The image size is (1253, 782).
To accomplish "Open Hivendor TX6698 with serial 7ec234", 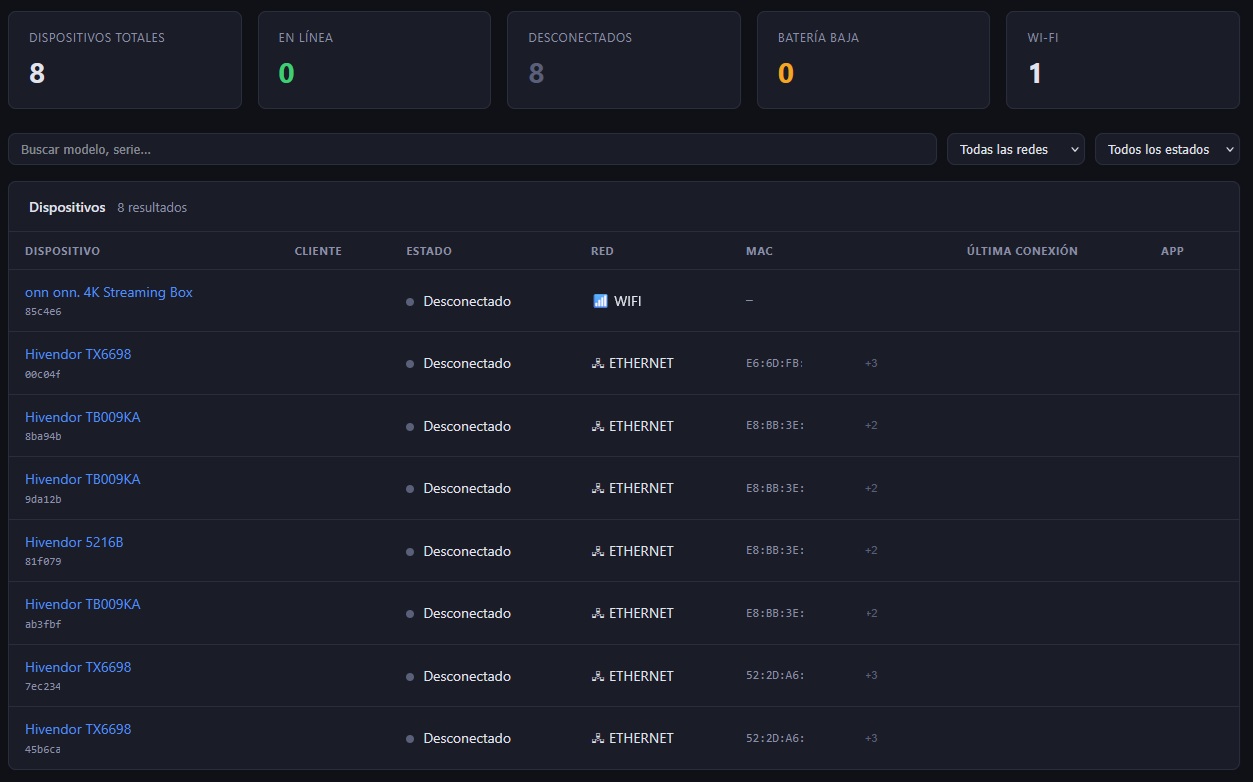I will (x=78, y=667).
